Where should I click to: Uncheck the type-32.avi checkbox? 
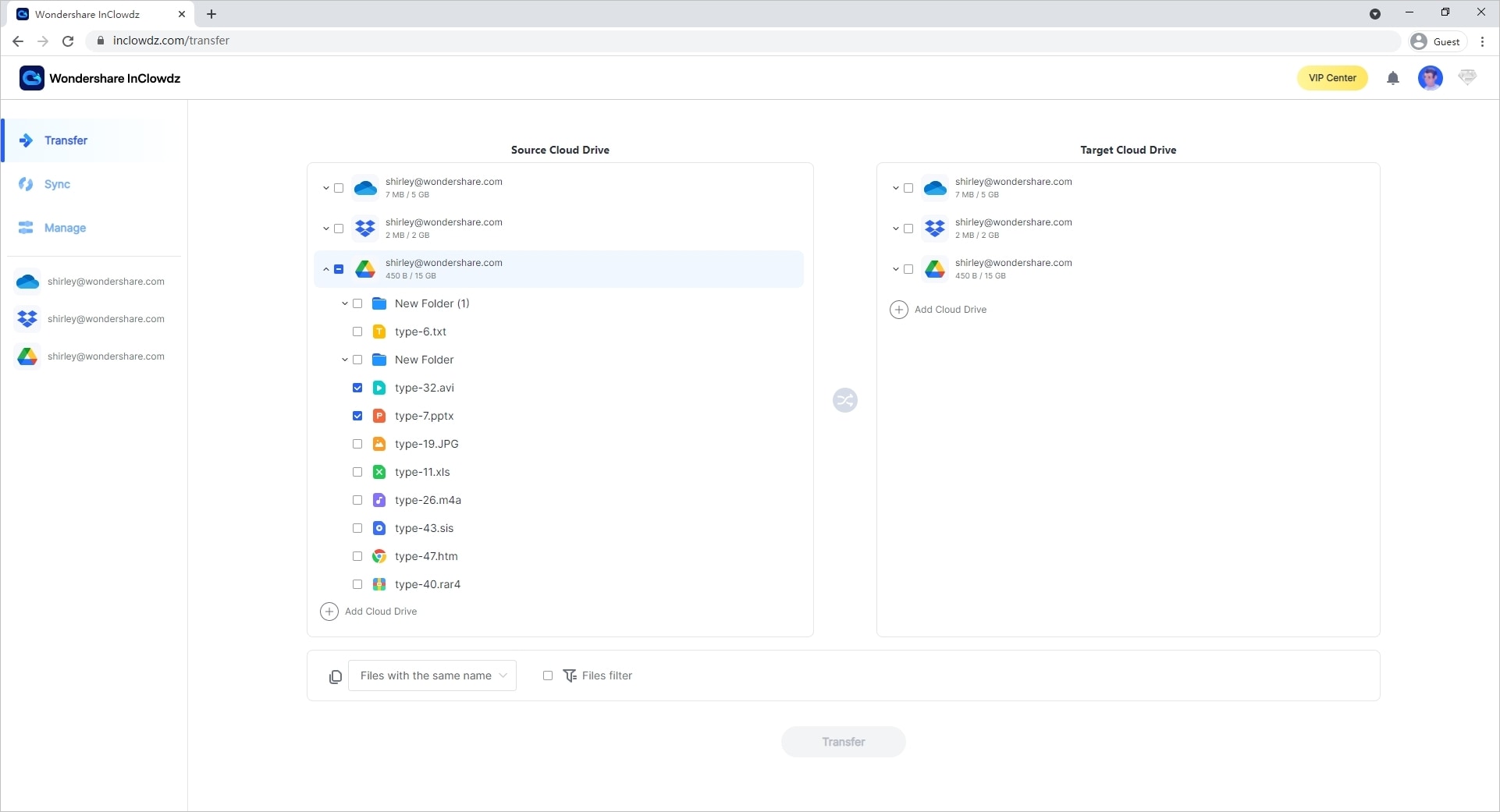(357, 388)
